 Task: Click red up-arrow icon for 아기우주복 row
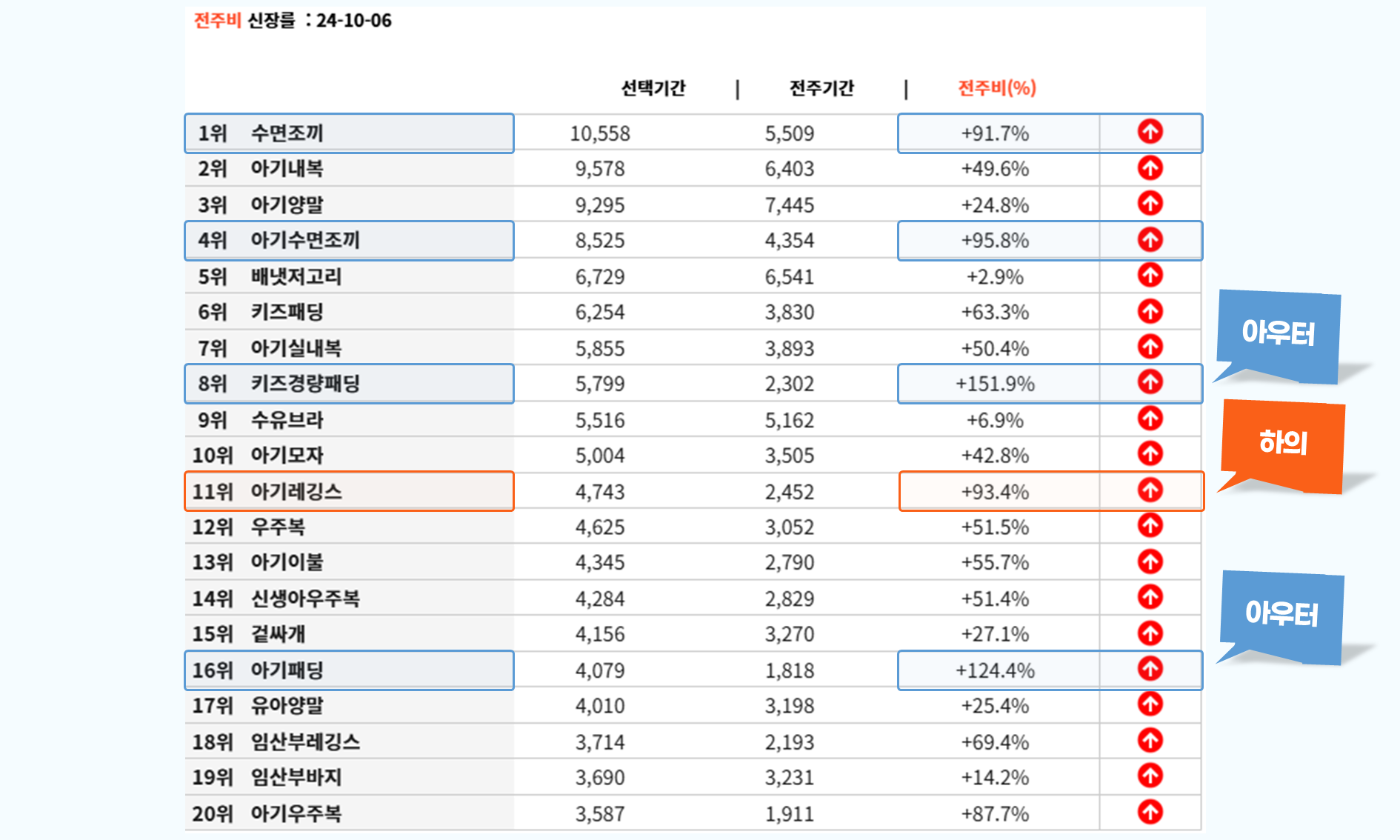(1150, 812)
